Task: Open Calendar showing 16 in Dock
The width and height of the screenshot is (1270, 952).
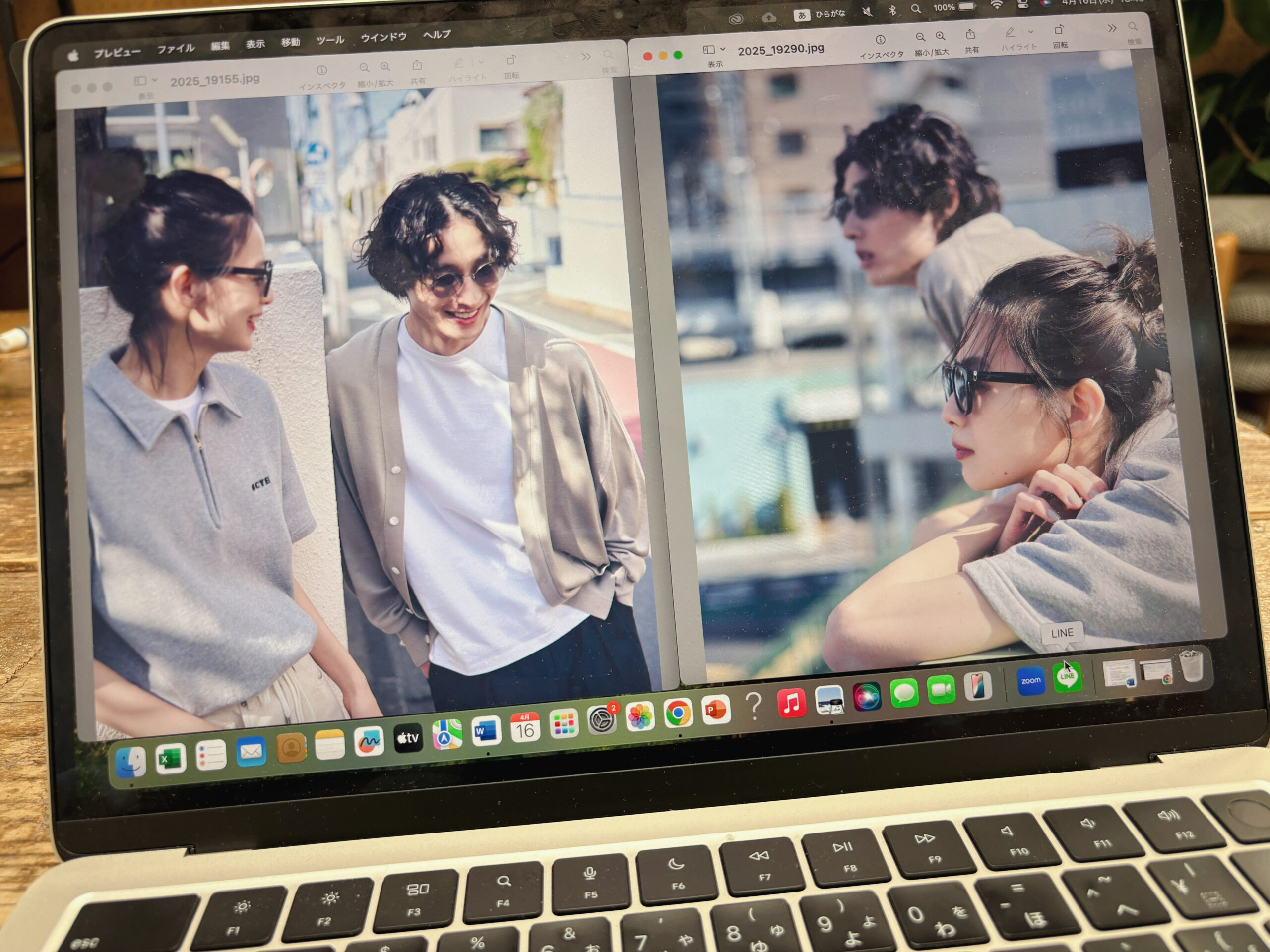Action: 525,727
